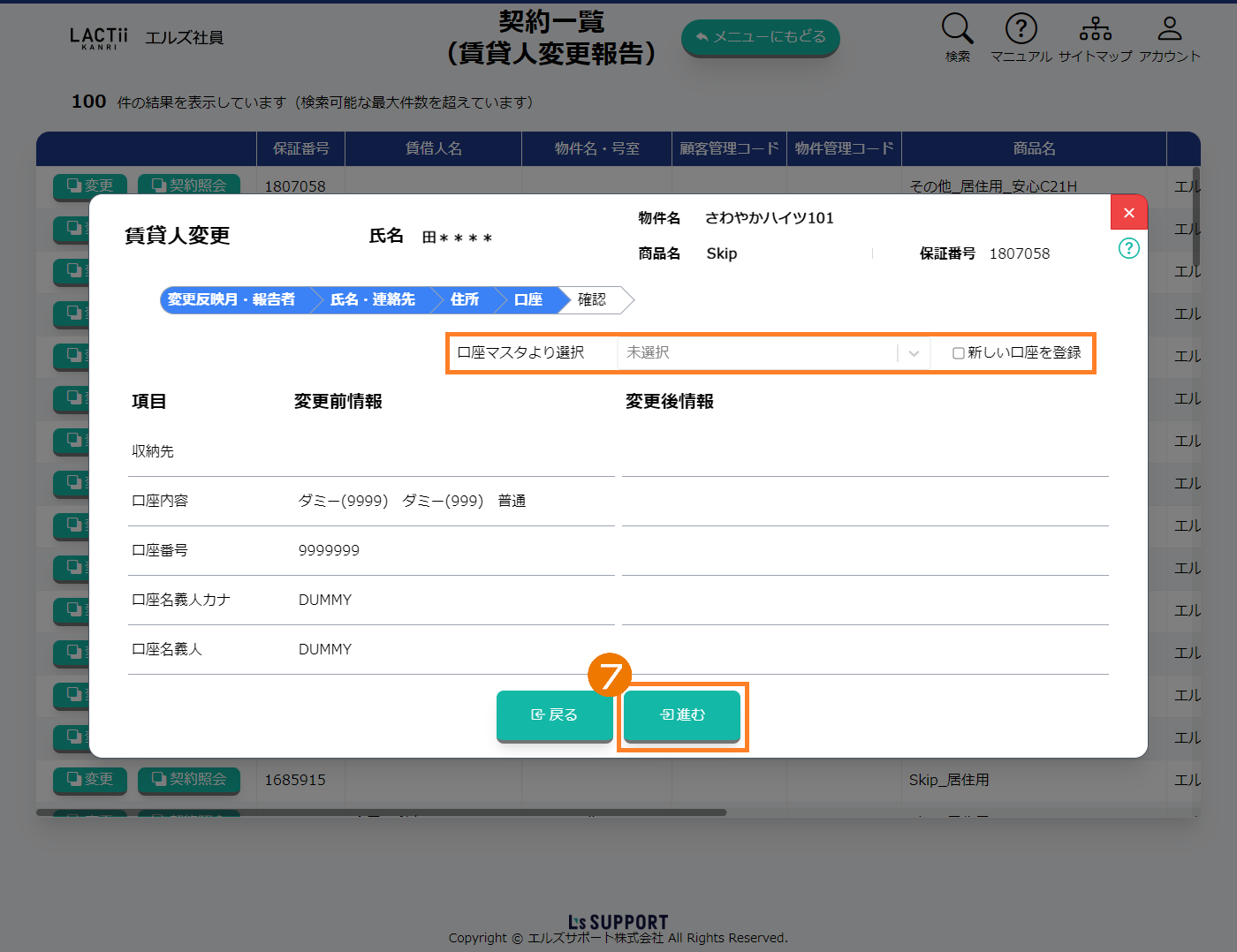This screenshot has width=1237, height=952.
Task: Open the マニュアル help icon
Action: [x=1021, y=29]
